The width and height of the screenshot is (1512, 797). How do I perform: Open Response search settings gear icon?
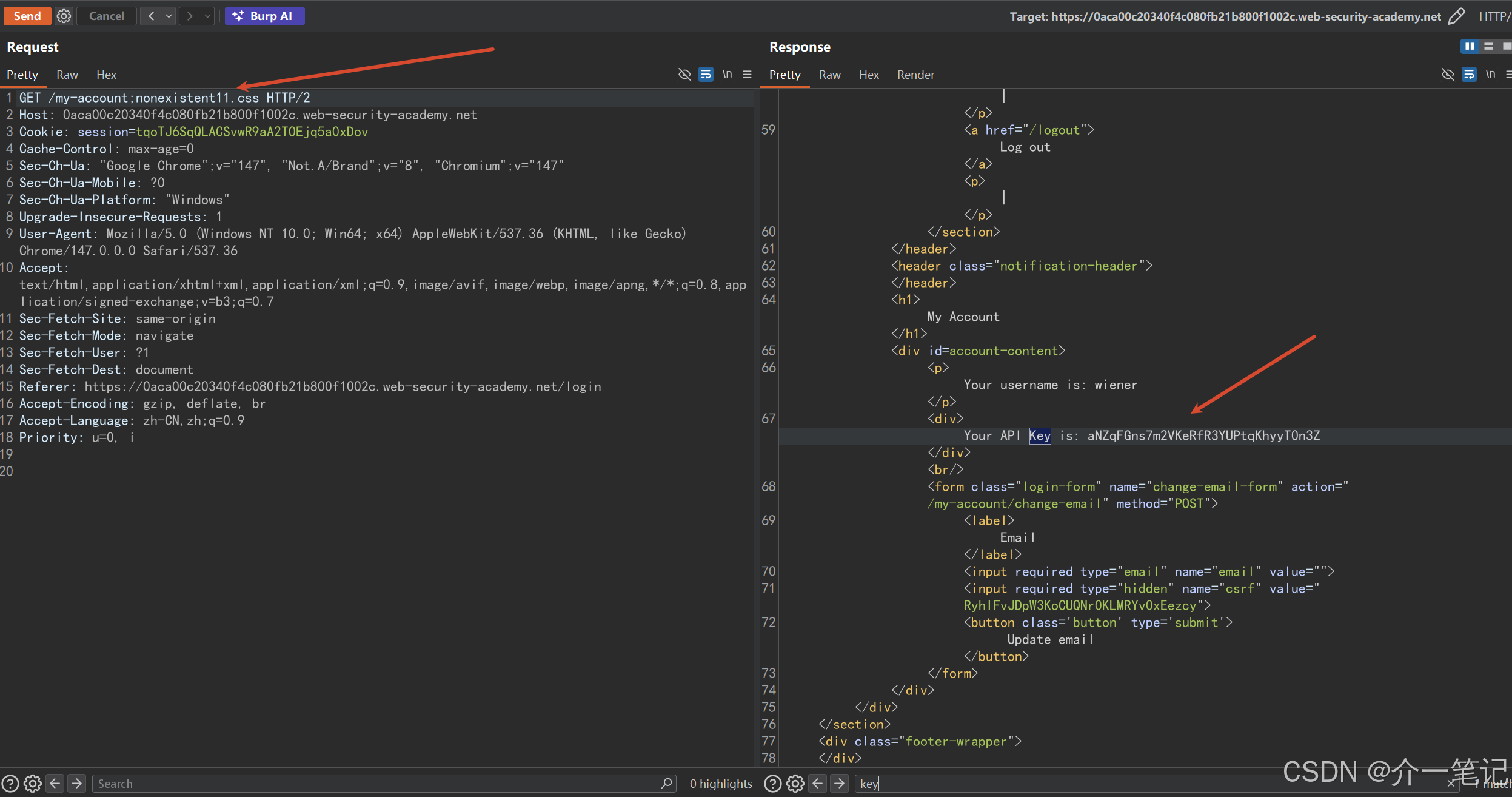click(x=795, y=783)
